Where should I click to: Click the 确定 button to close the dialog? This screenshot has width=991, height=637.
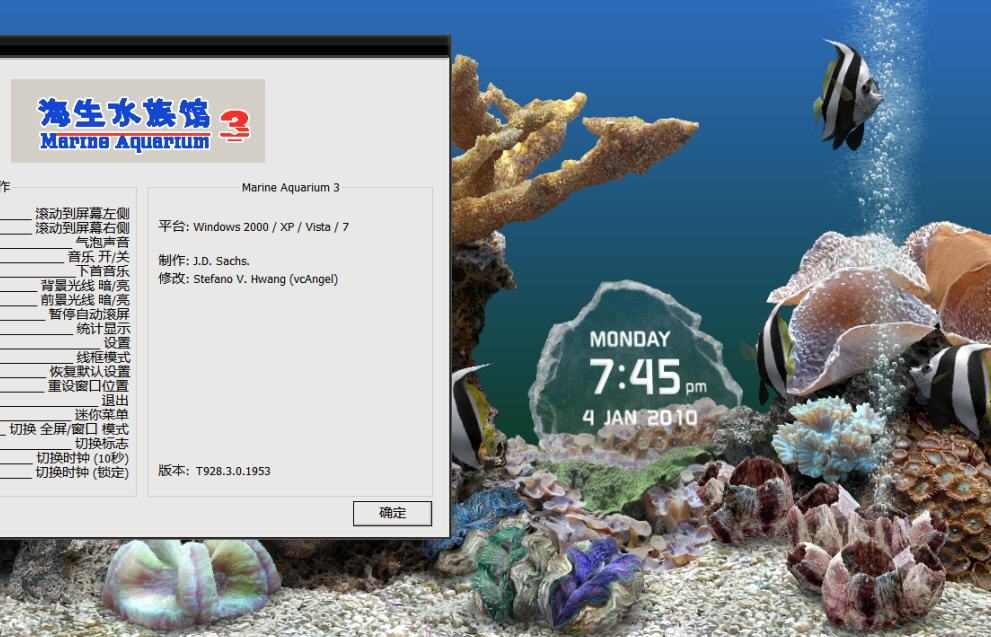point(392,513)
